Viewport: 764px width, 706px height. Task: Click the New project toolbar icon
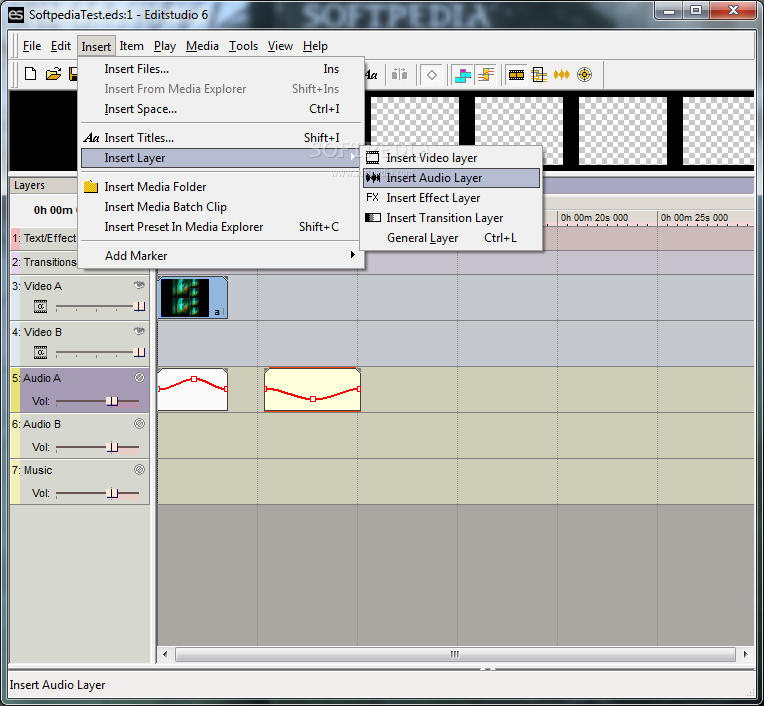(x=31, y=74)
